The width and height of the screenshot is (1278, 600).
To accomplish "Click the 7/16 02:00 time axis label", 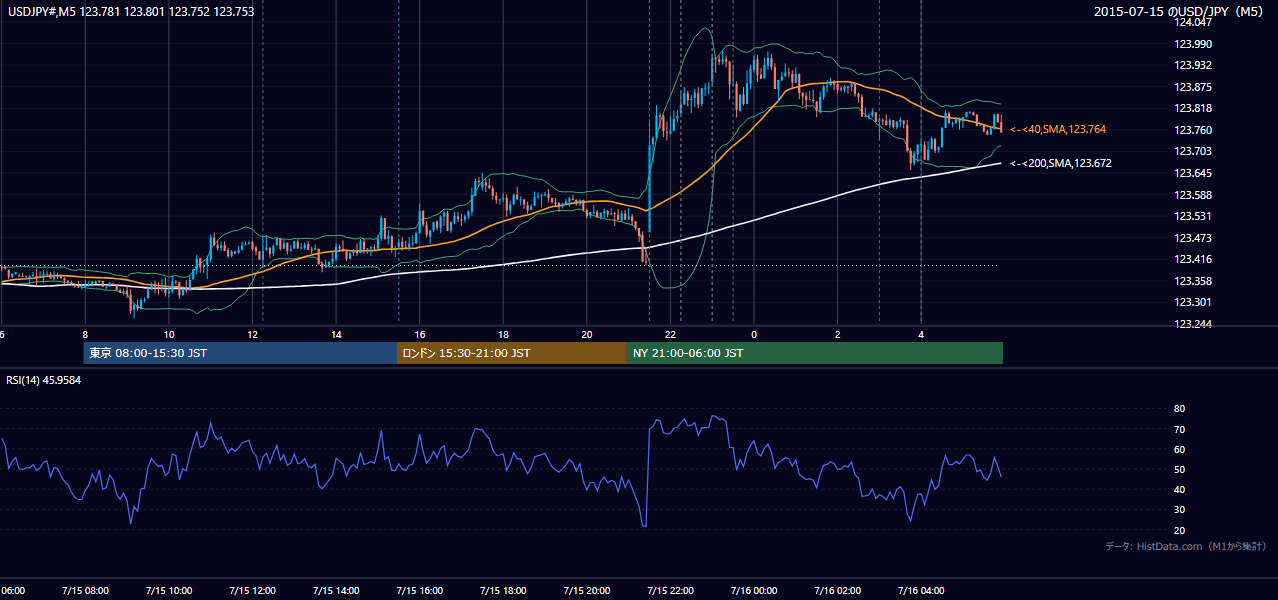I will tap(837, 591).
